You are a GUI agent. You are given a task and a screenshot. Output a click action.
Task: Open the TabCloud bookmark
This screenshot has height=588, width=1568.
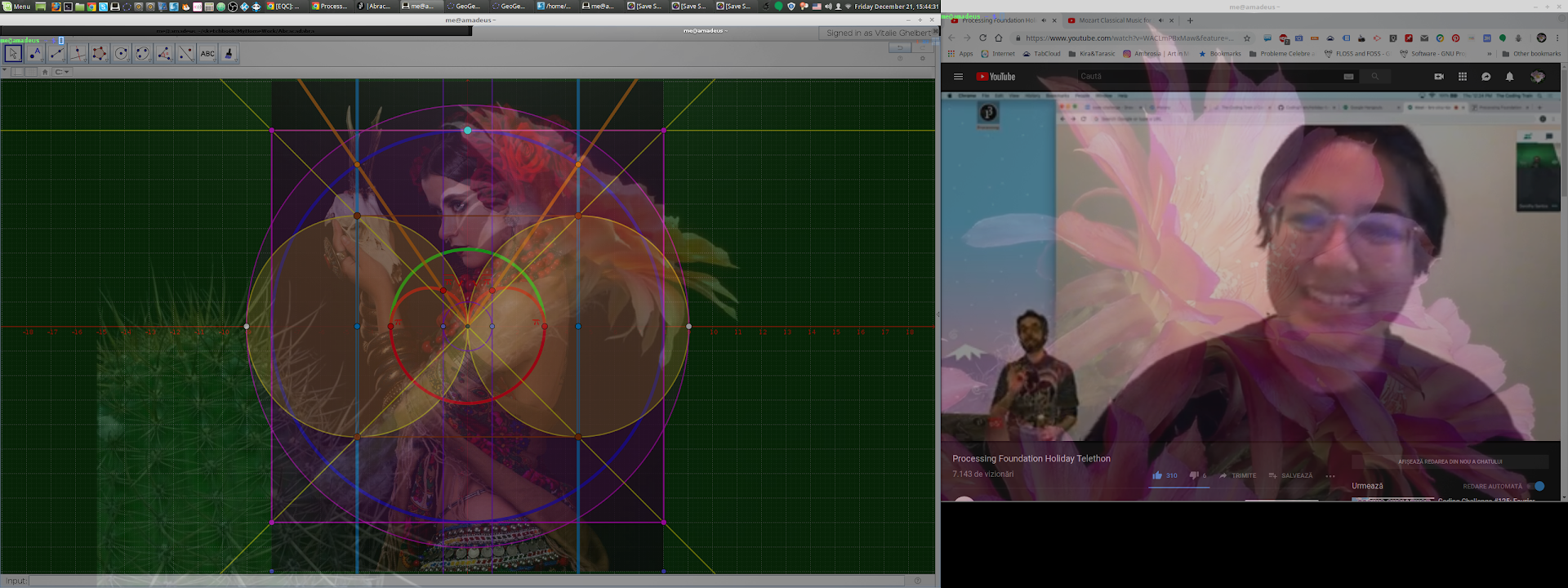pos(1041,54)
